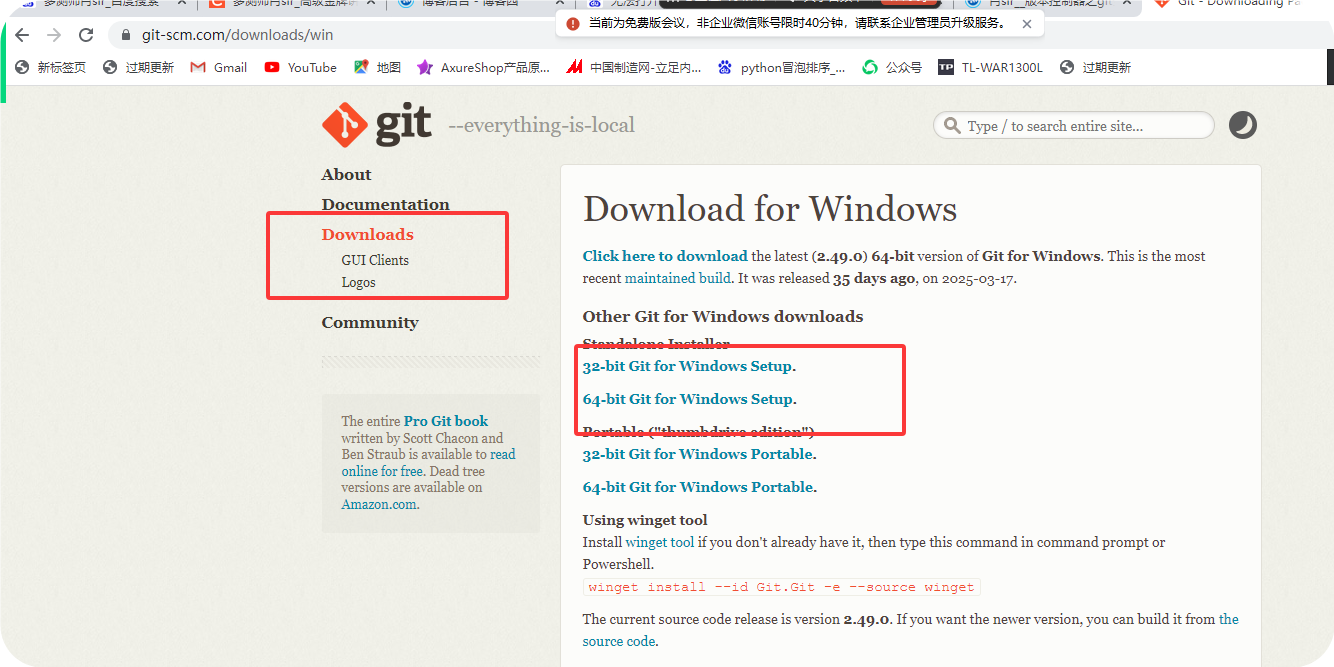Click the 'Click here to download' link

pyautogui.click(x=665, y=256)
